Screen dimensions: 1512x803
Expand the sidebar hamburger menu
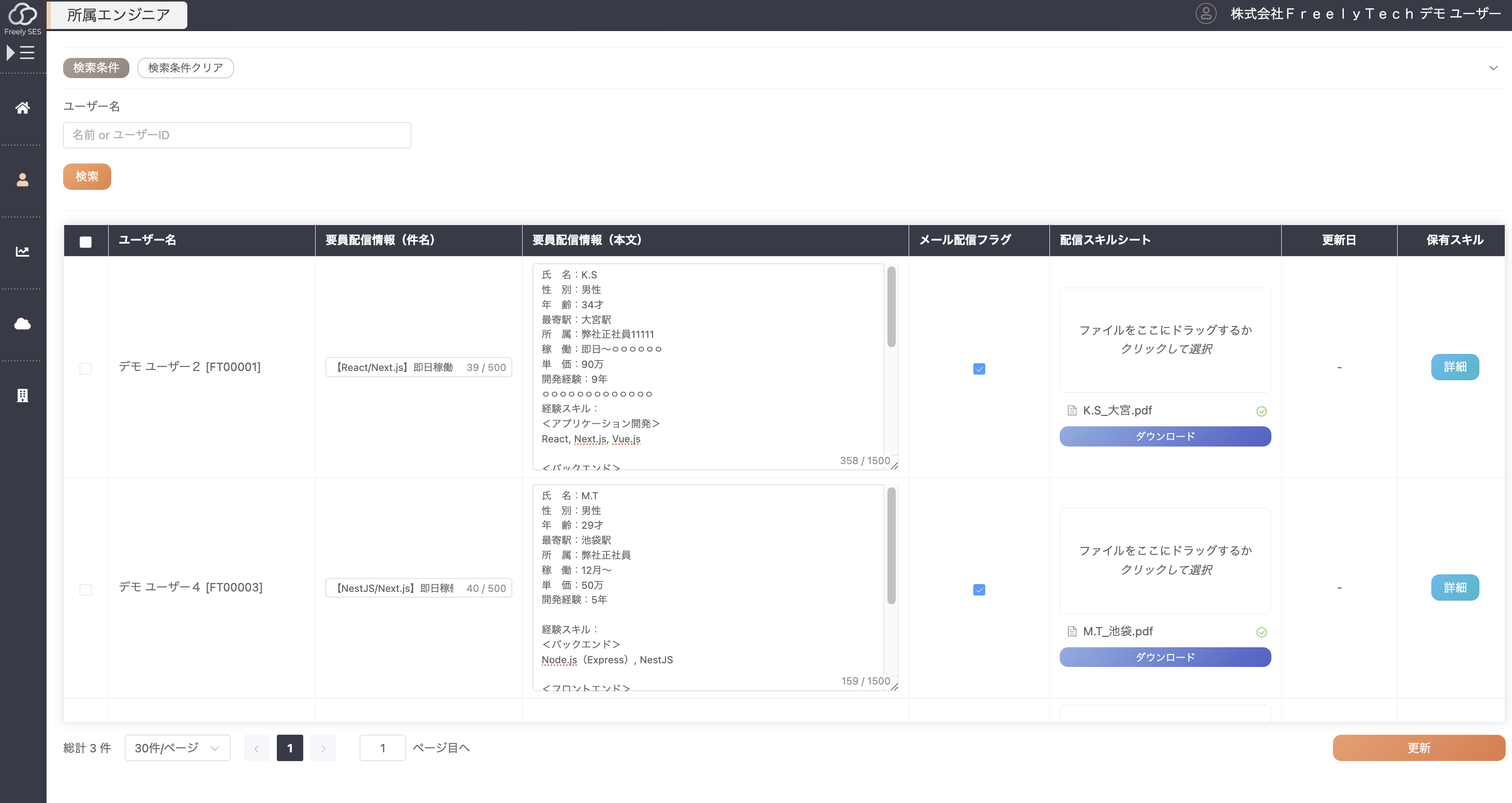pyautogui.click(x=21, y=53)
